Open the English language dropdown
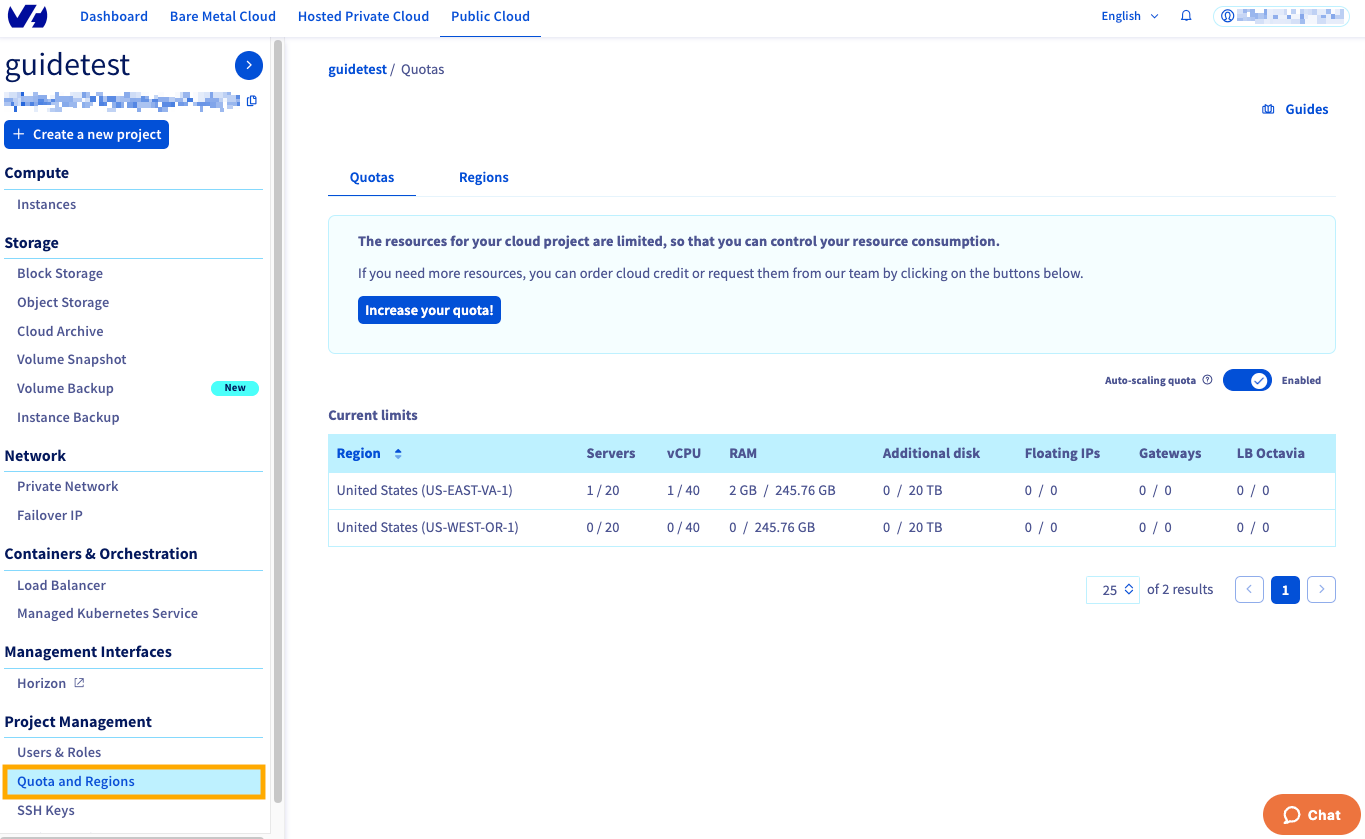The height and width of the screenshot is (839, 1365). (x=1129, y=16)
